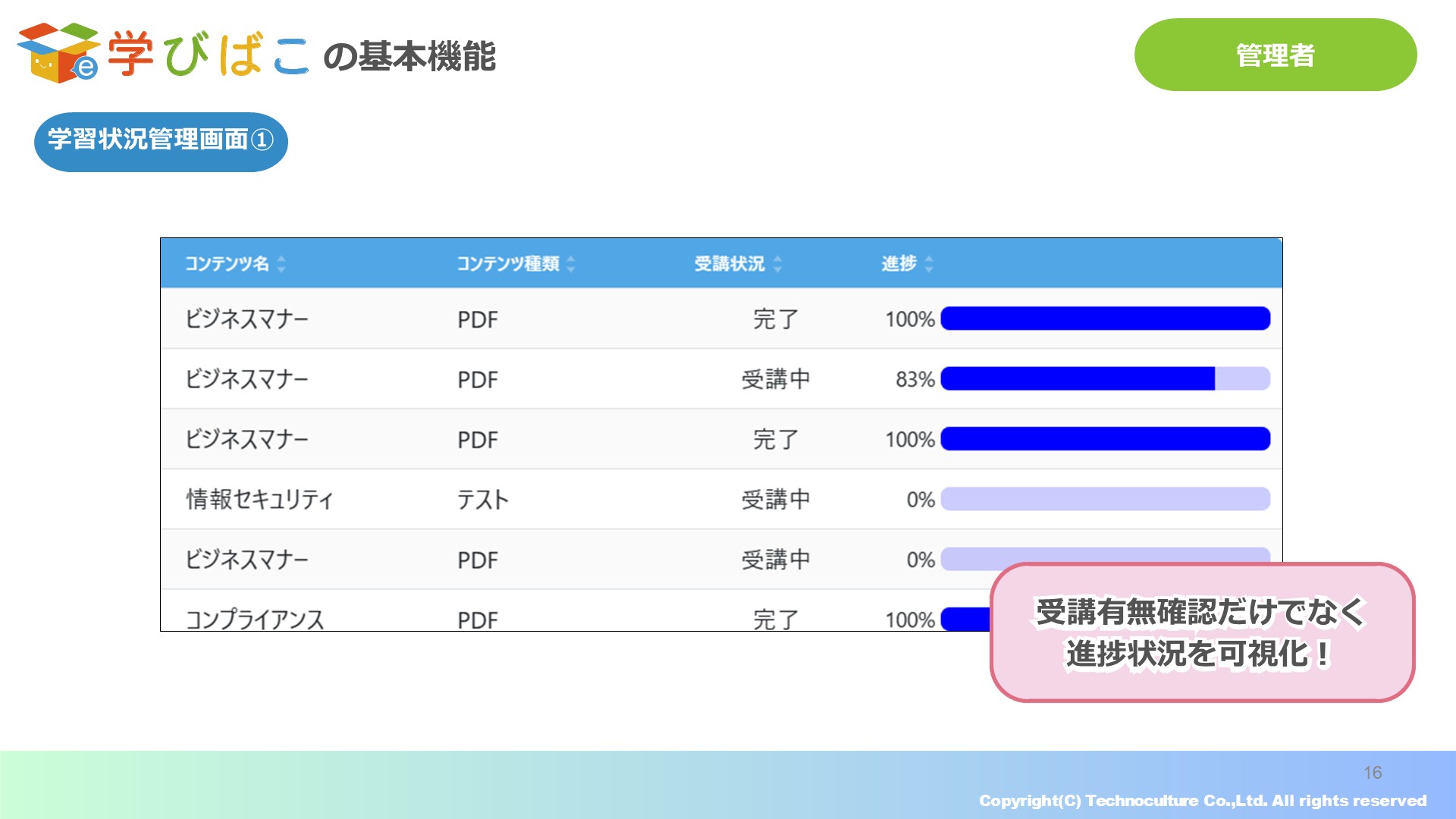Toggle descending sort on 進捗 column
Image resolution: width=1456 pixels, height=819 pixels.
(929, 268)
